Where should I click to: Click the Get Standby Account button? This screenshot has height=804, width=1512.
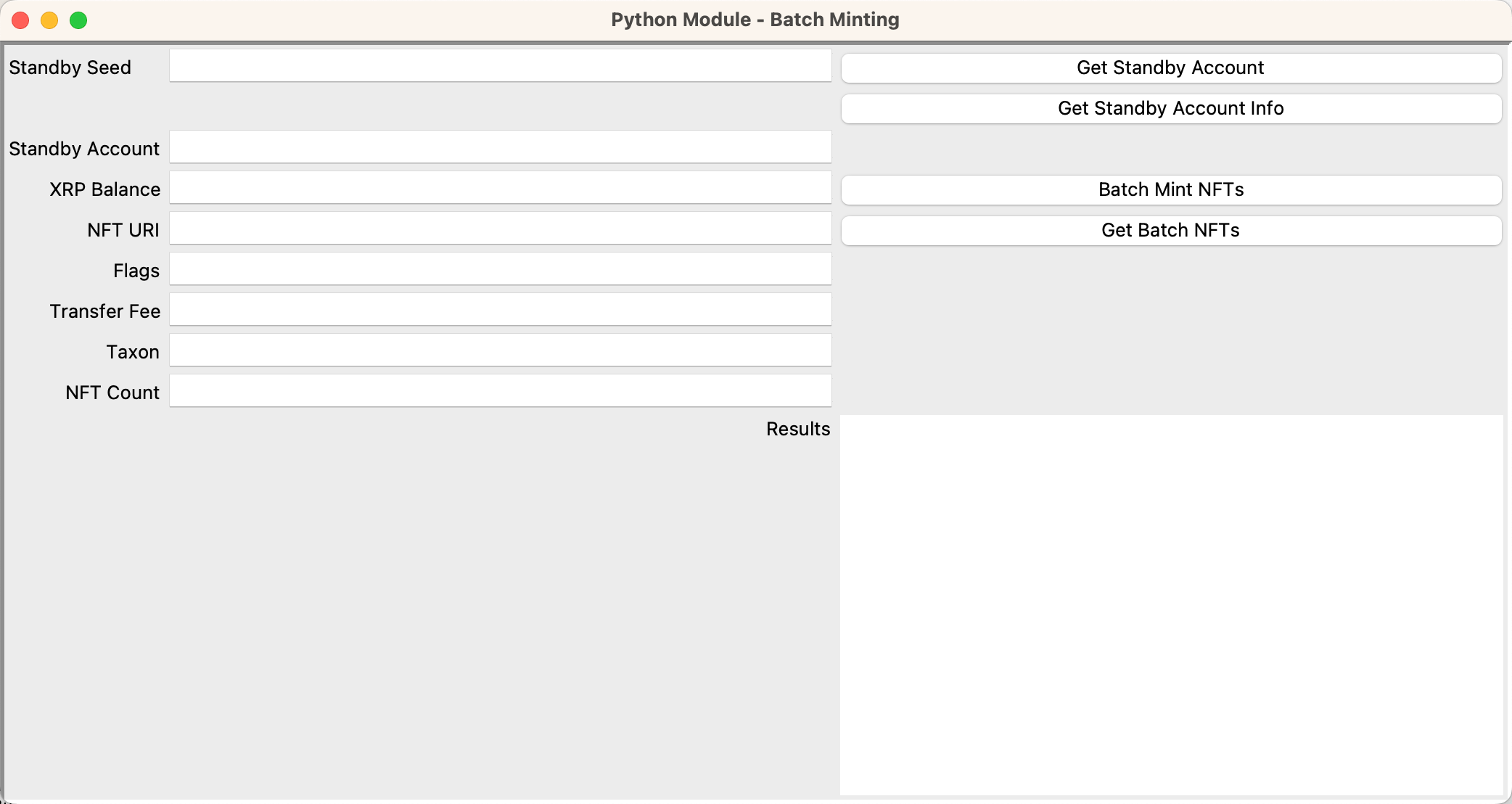(1170, 67)
